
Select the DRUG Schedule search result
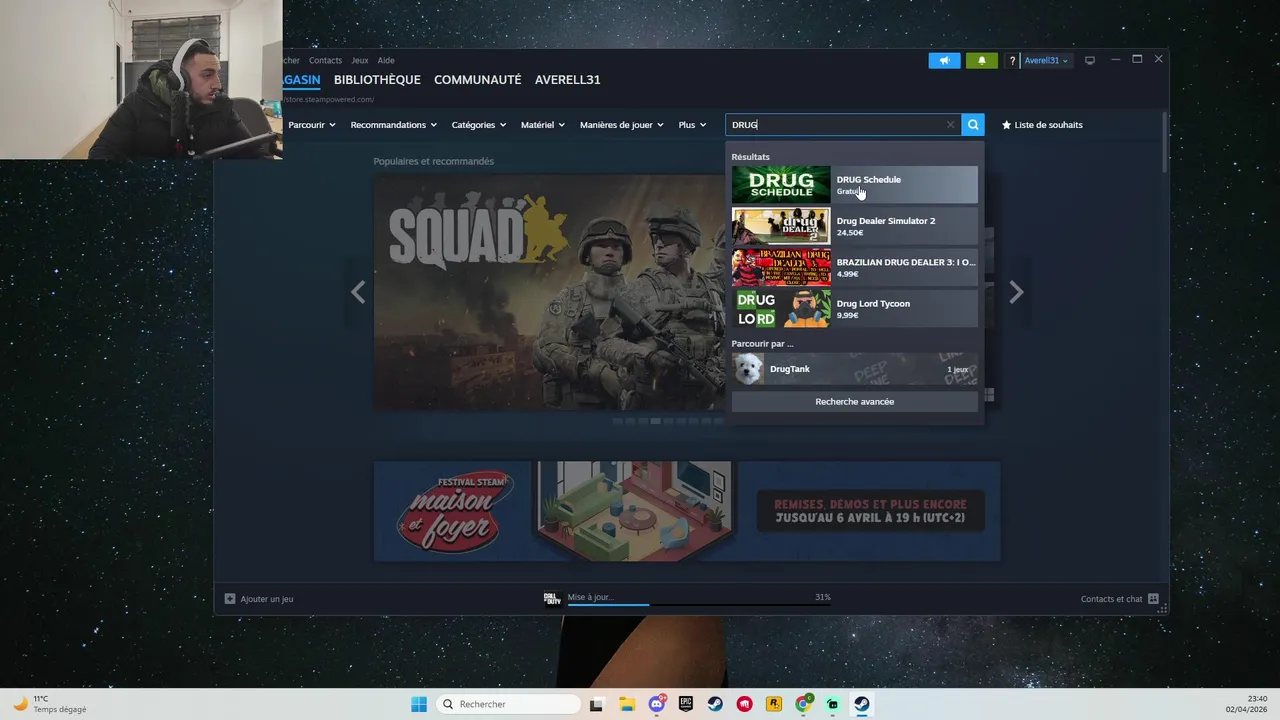pyautogui.click(x=854, y=185)
